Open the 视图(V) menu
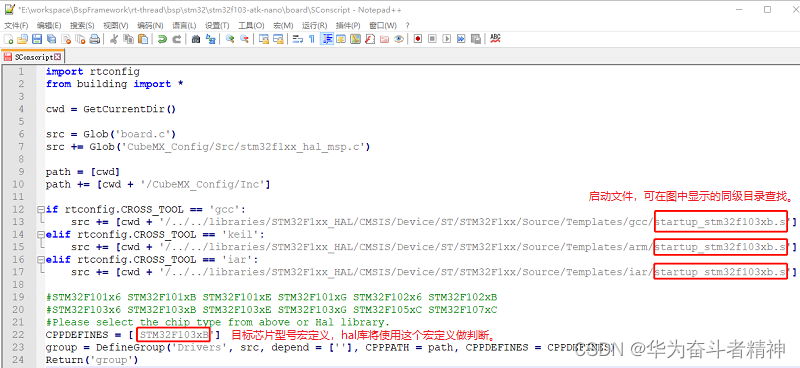The width and height of the screenshot is (800, 368). (116, 26)
